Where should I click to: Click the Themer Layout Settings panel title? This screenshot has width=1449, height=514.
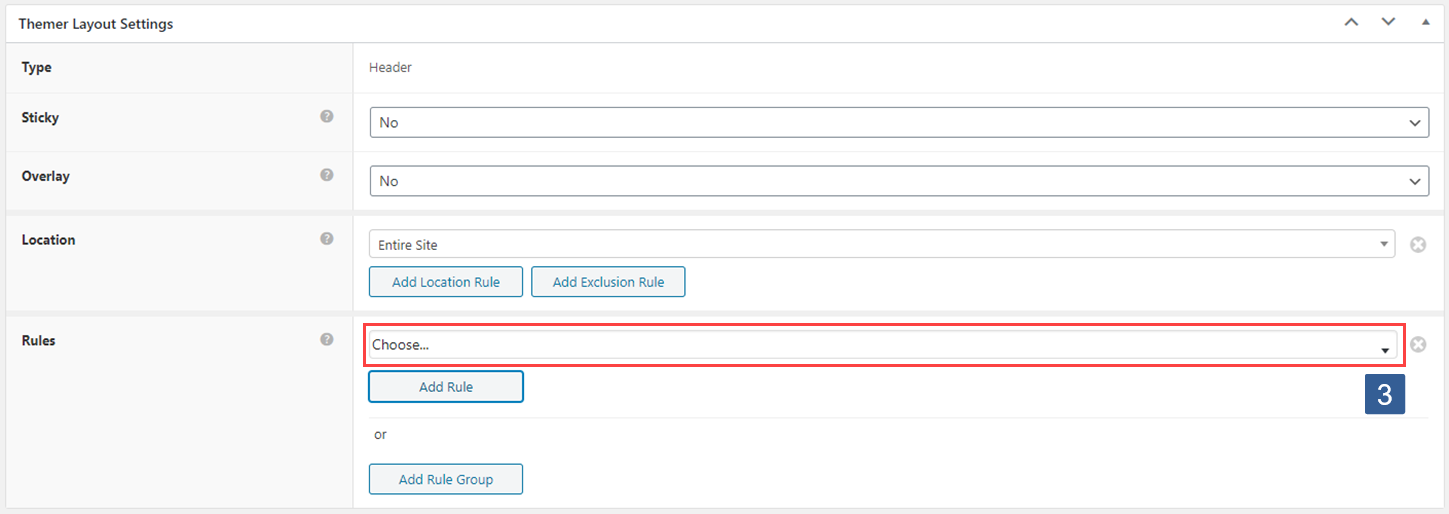click(96, 24)
